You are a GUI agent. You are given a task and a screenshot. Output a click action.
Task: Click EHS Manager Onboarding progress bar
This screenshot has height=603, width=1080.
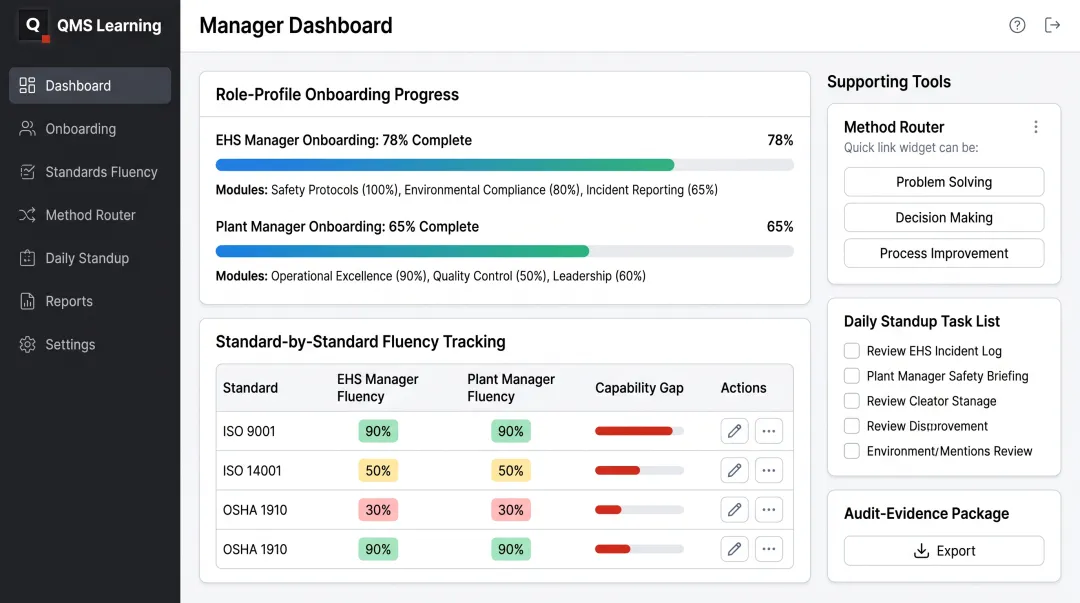(504, 165)
